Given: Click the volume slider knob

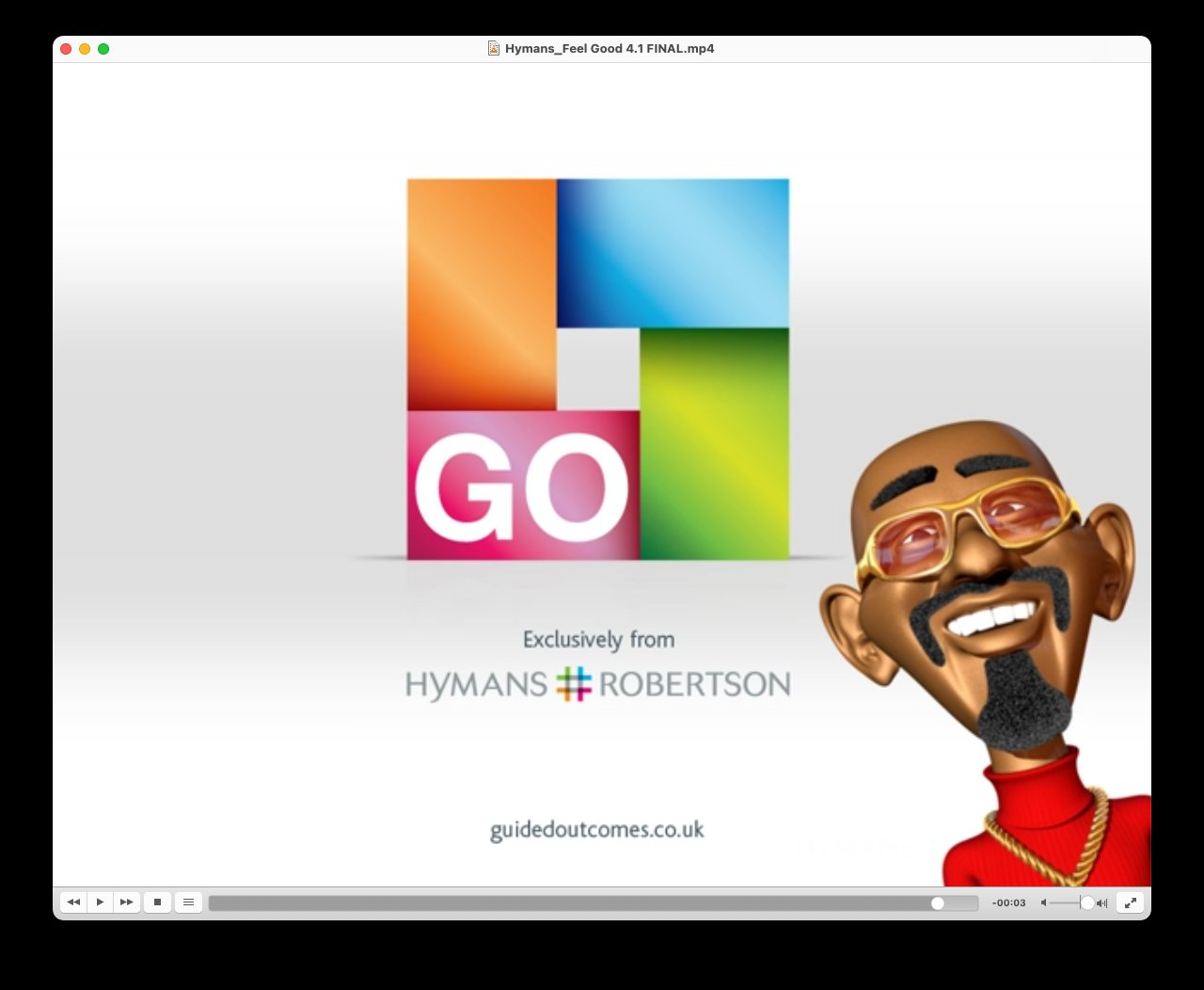Looking at the screenshot, I should coord(1087,903).
